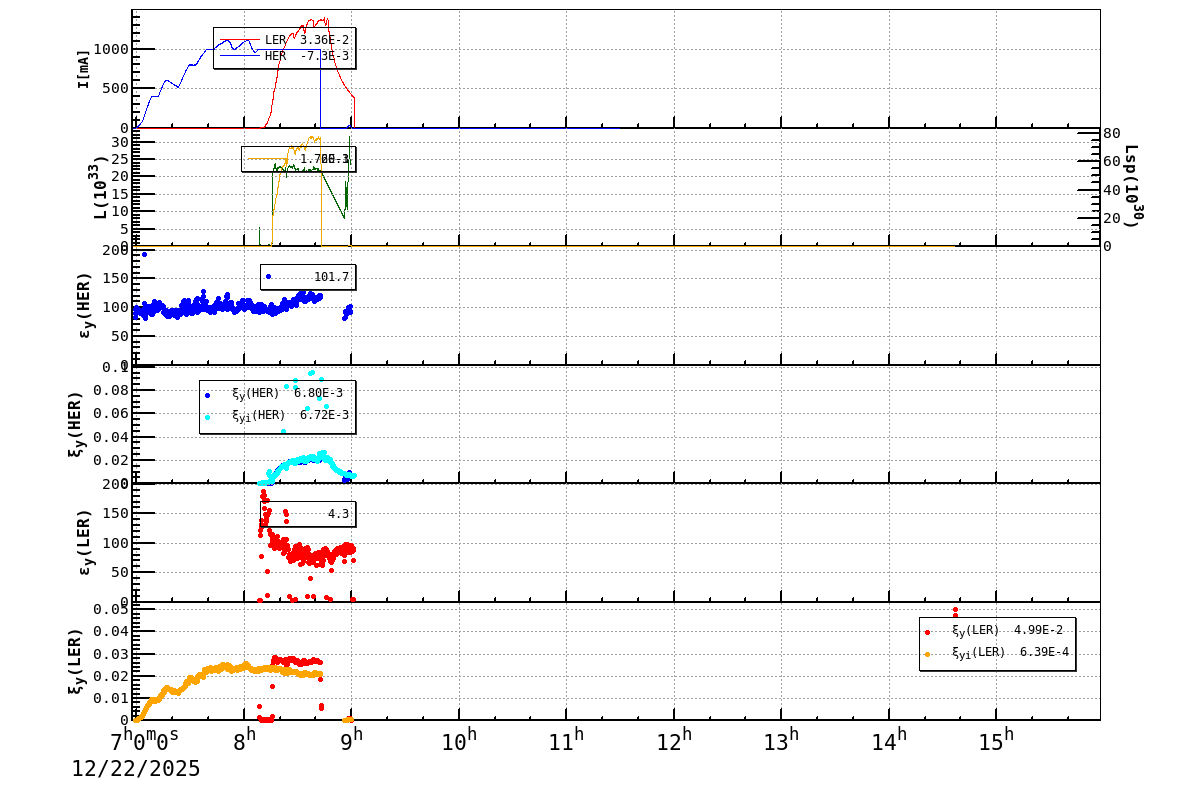Click the 0.04 tick on ξy(LER) axis
This screenshot has width=1200, height=798.
[x=110, y=631]
